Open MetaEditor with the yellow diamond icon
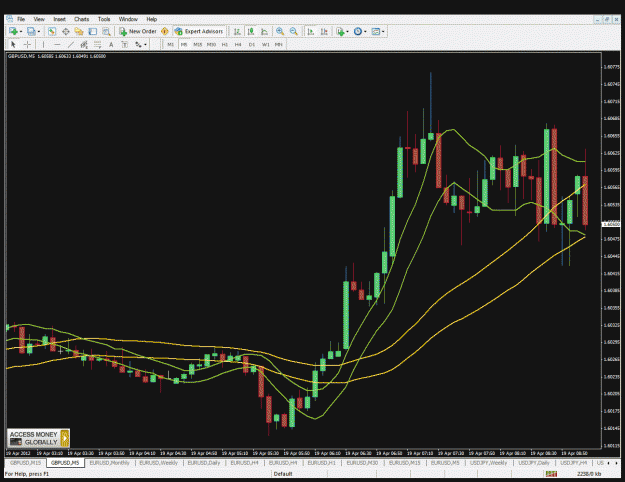 (x=165, y=31)
